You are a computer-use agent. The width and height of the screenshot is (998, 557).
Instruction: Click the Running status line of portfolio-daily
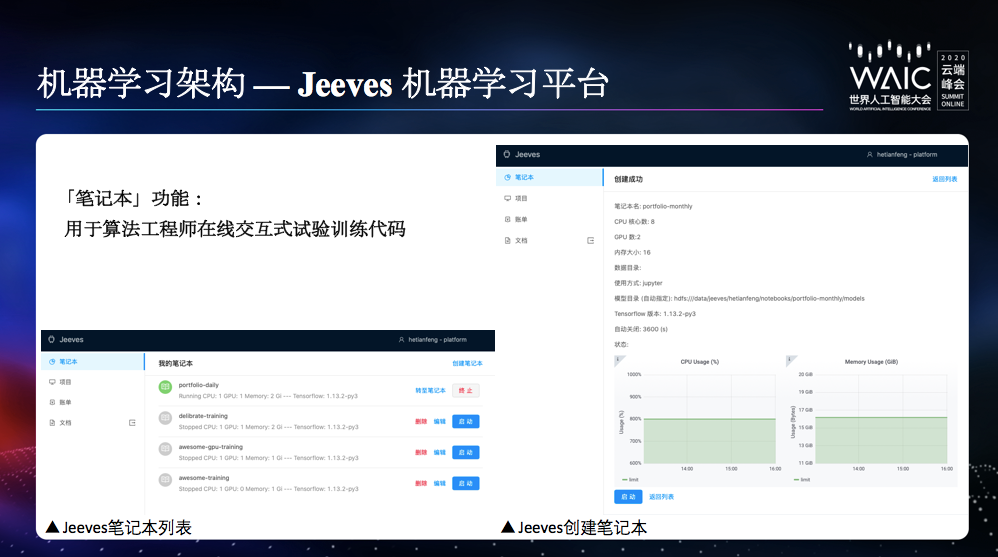(268, 396)
